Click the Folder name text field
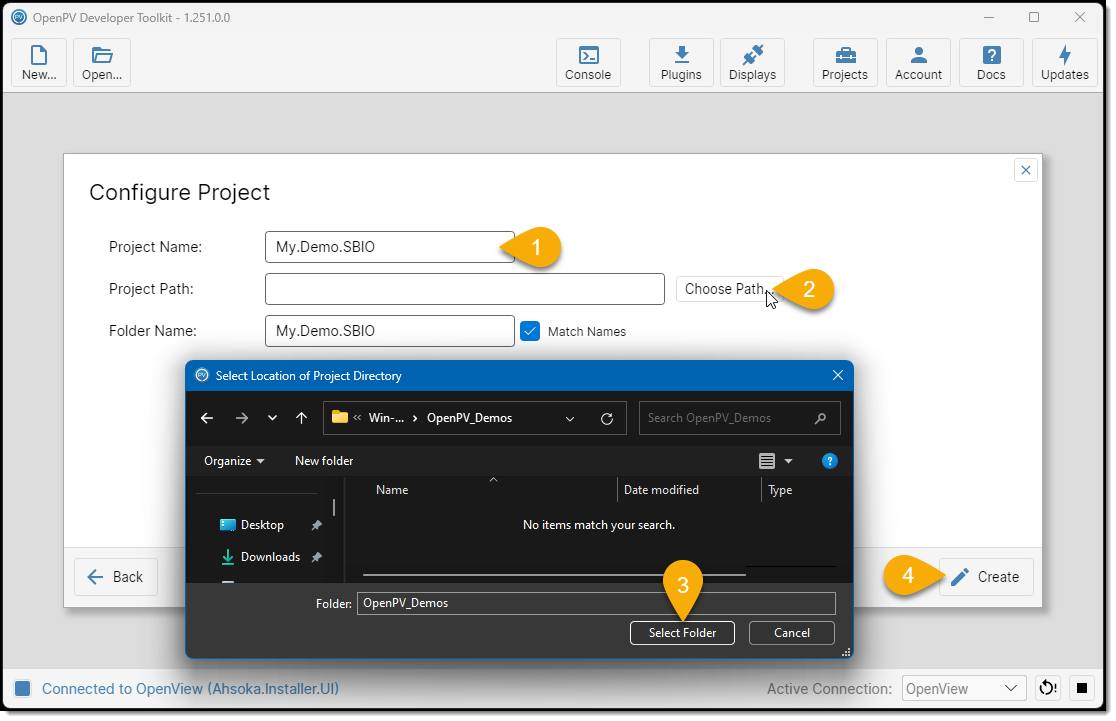 tap(596, 603)
